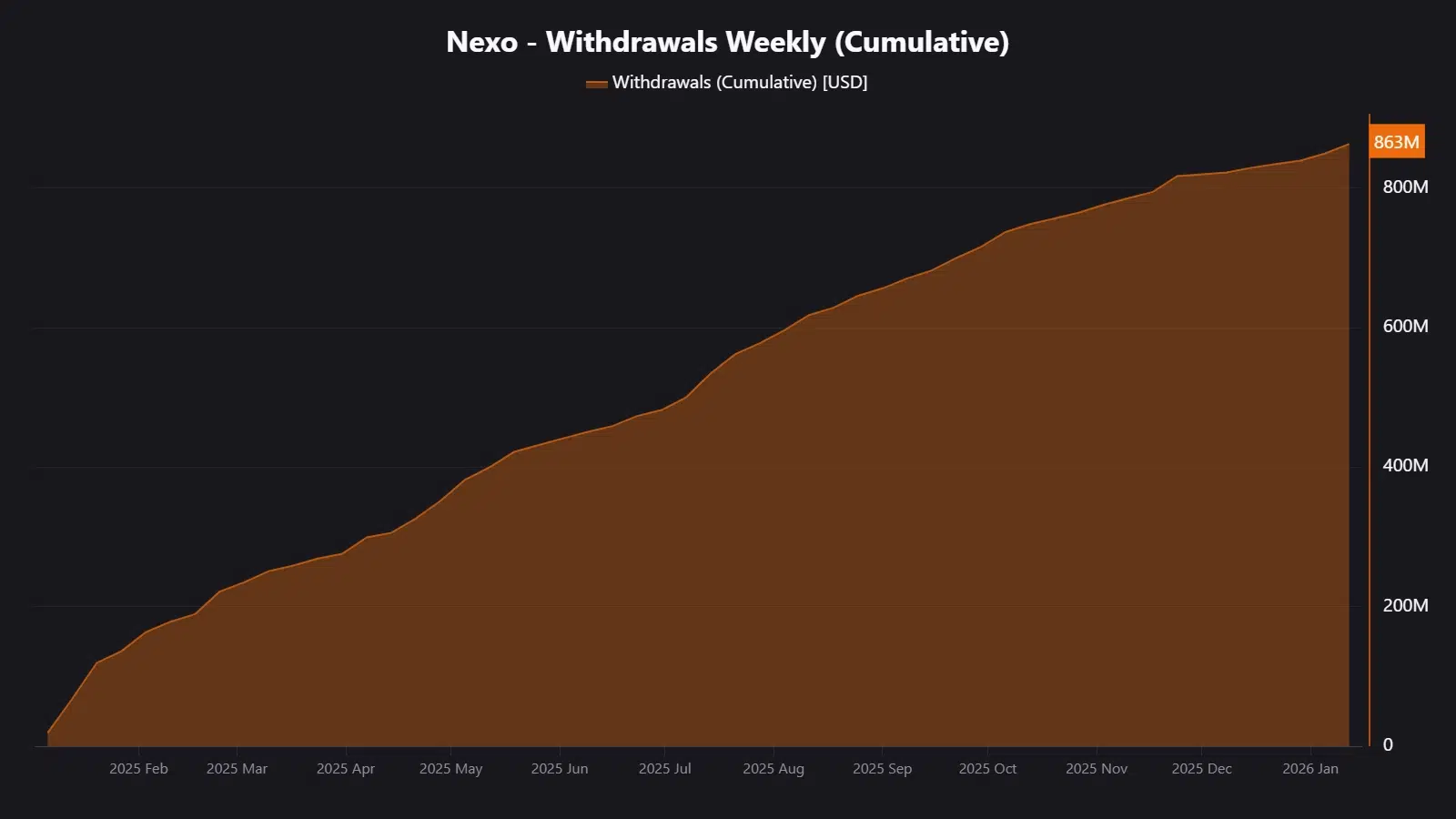Screen dimensions: 1456x819
Task: Select the 2026 Jan x-axis label
Action: coord(1310,769)
